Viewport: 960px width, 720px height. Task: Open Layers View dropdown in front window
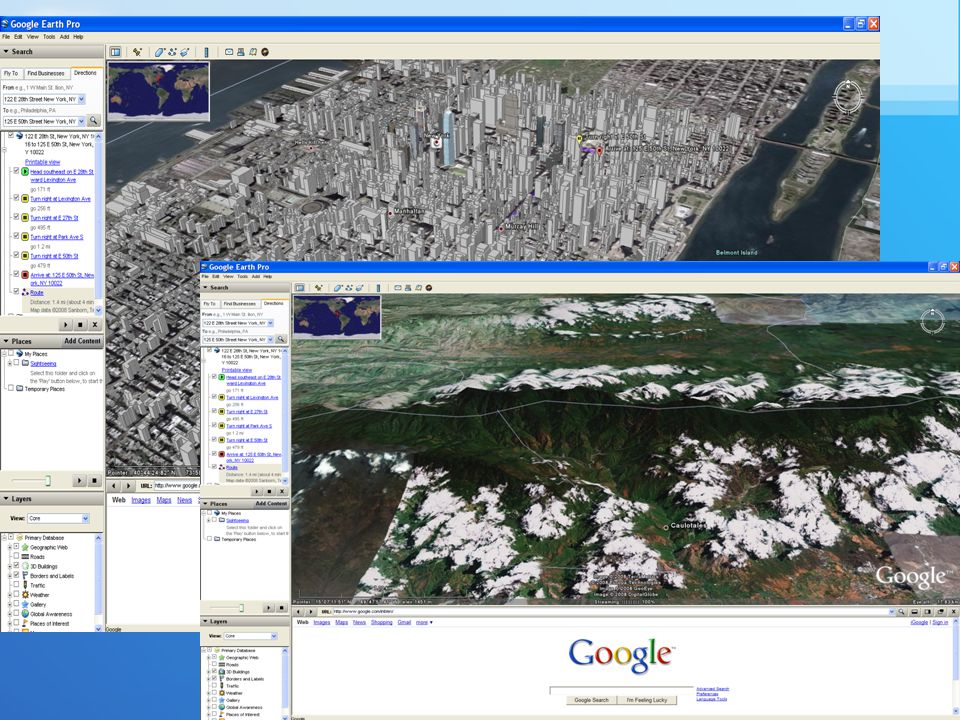click(x=274, y=636)
